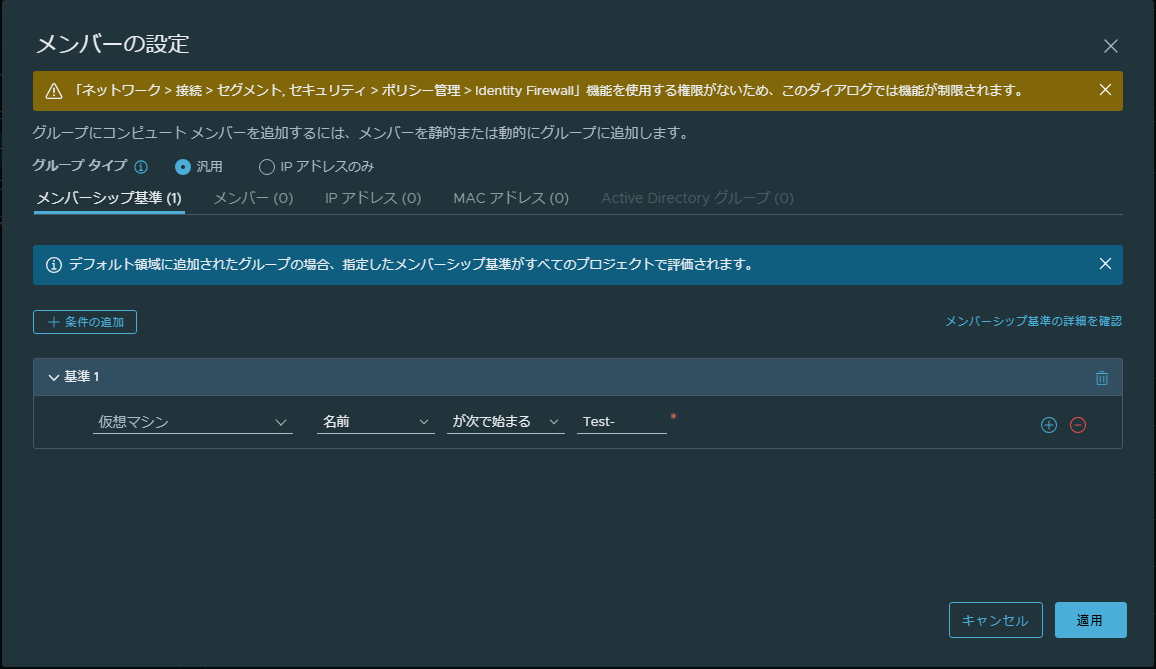Viewport: 1156px width, 669px height.
Task: Click the キャンセル button
Action: pyautogui.click(x=995, y=620)
